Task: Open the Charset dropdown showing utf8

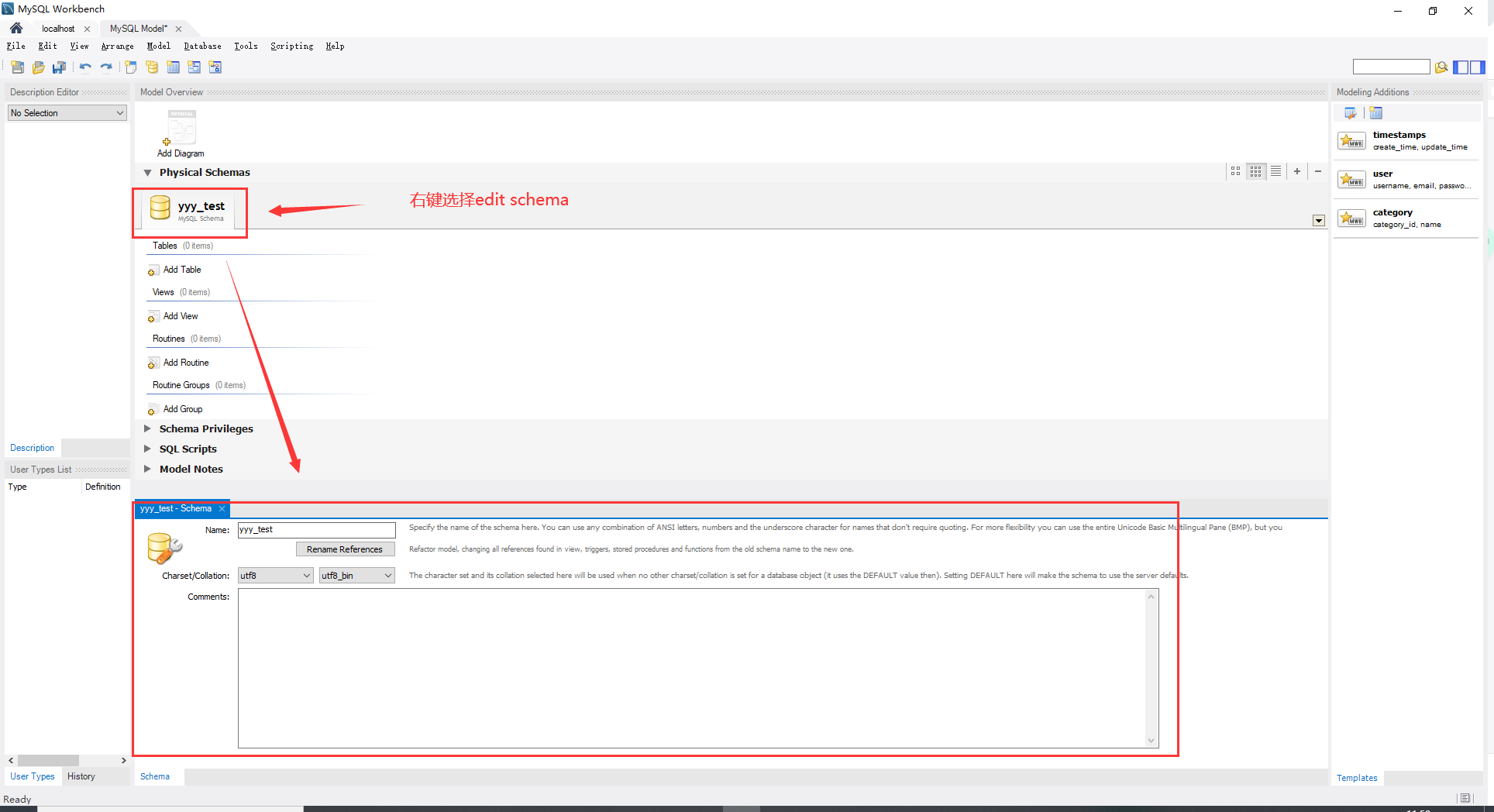Action: tap(275, 575)
